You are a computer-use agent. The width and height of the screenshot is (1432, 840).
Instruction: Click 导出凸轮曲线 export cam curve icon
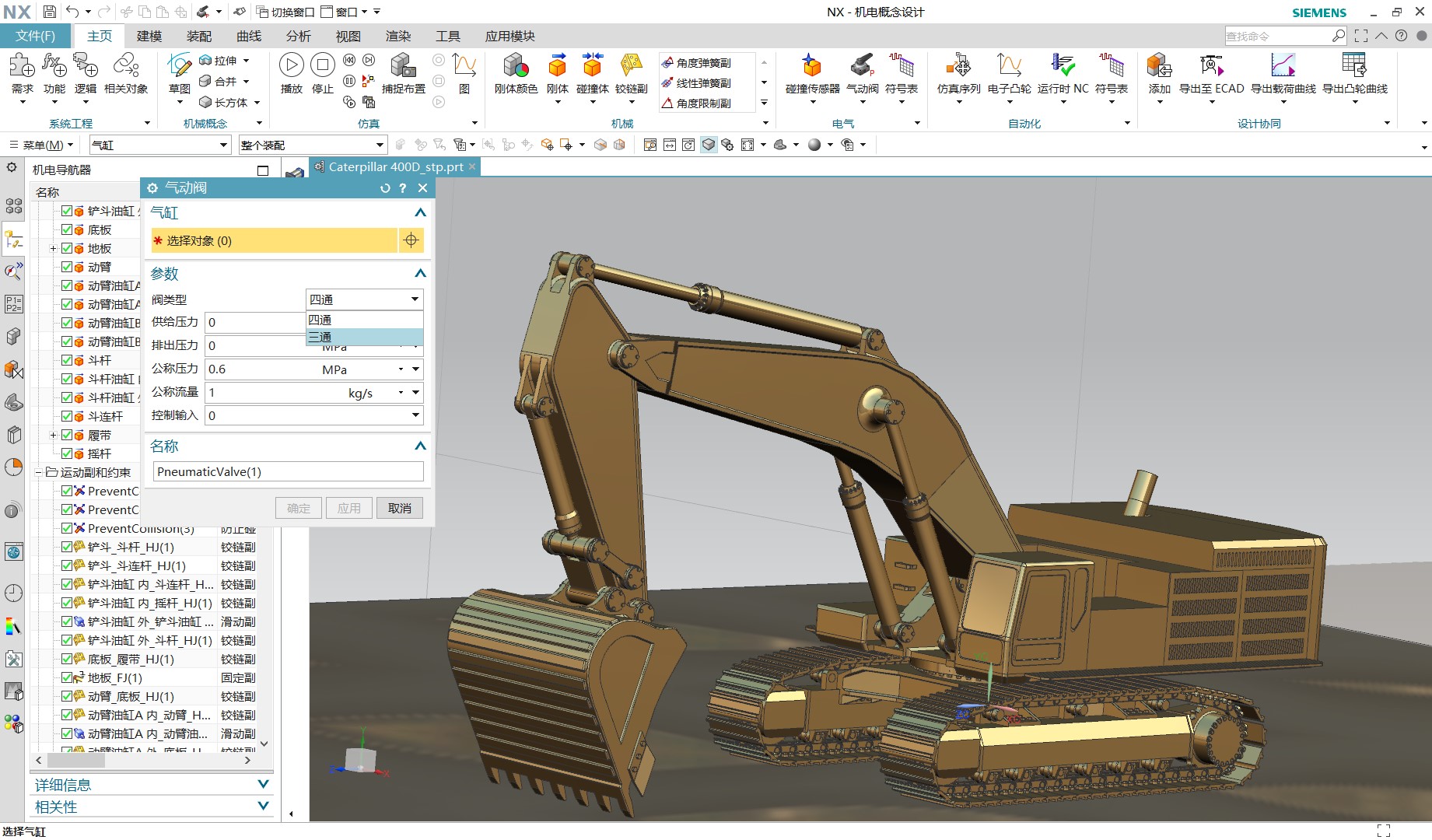pyautogui.click(x=1355, y=67)
